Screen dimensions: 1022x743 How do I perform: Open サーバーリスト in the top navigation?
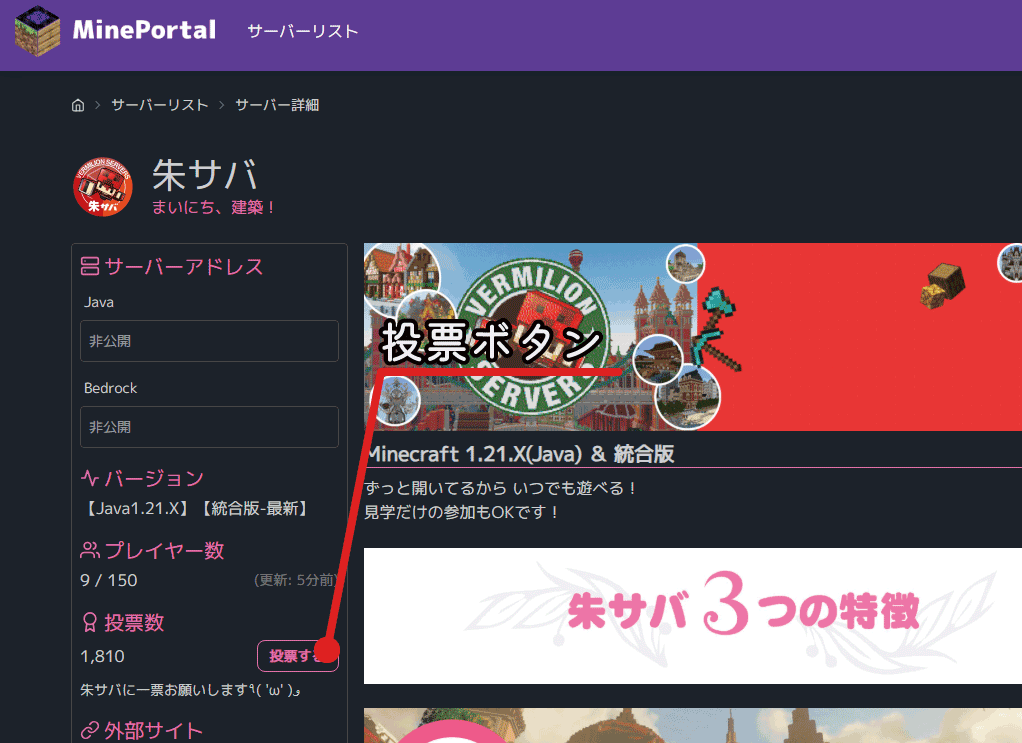302,31
